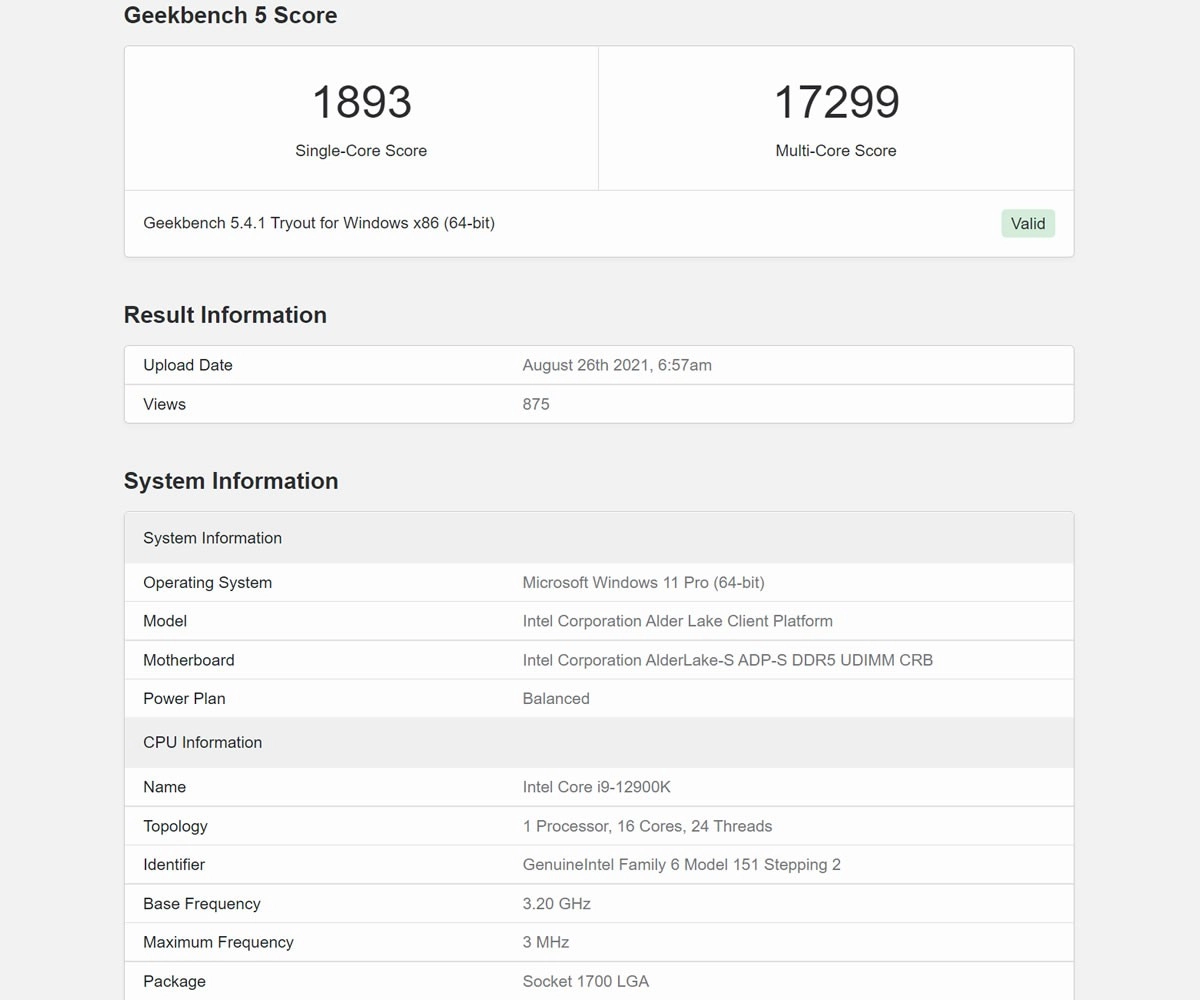Click GenuineIntel Family 6 Model 151 value
Screen dimensions: 1200x1000
pos(681,864)
